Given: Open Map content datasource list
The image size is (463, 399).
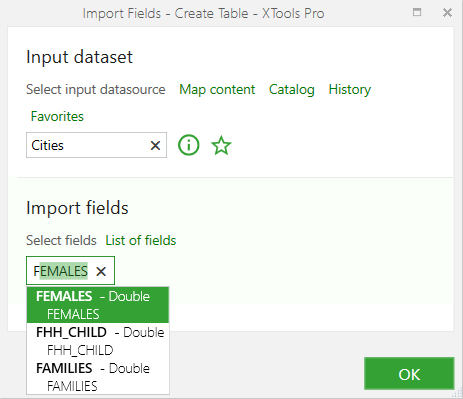Looking at the screenshot, I should pyautogui.click(x=217, y=90).
